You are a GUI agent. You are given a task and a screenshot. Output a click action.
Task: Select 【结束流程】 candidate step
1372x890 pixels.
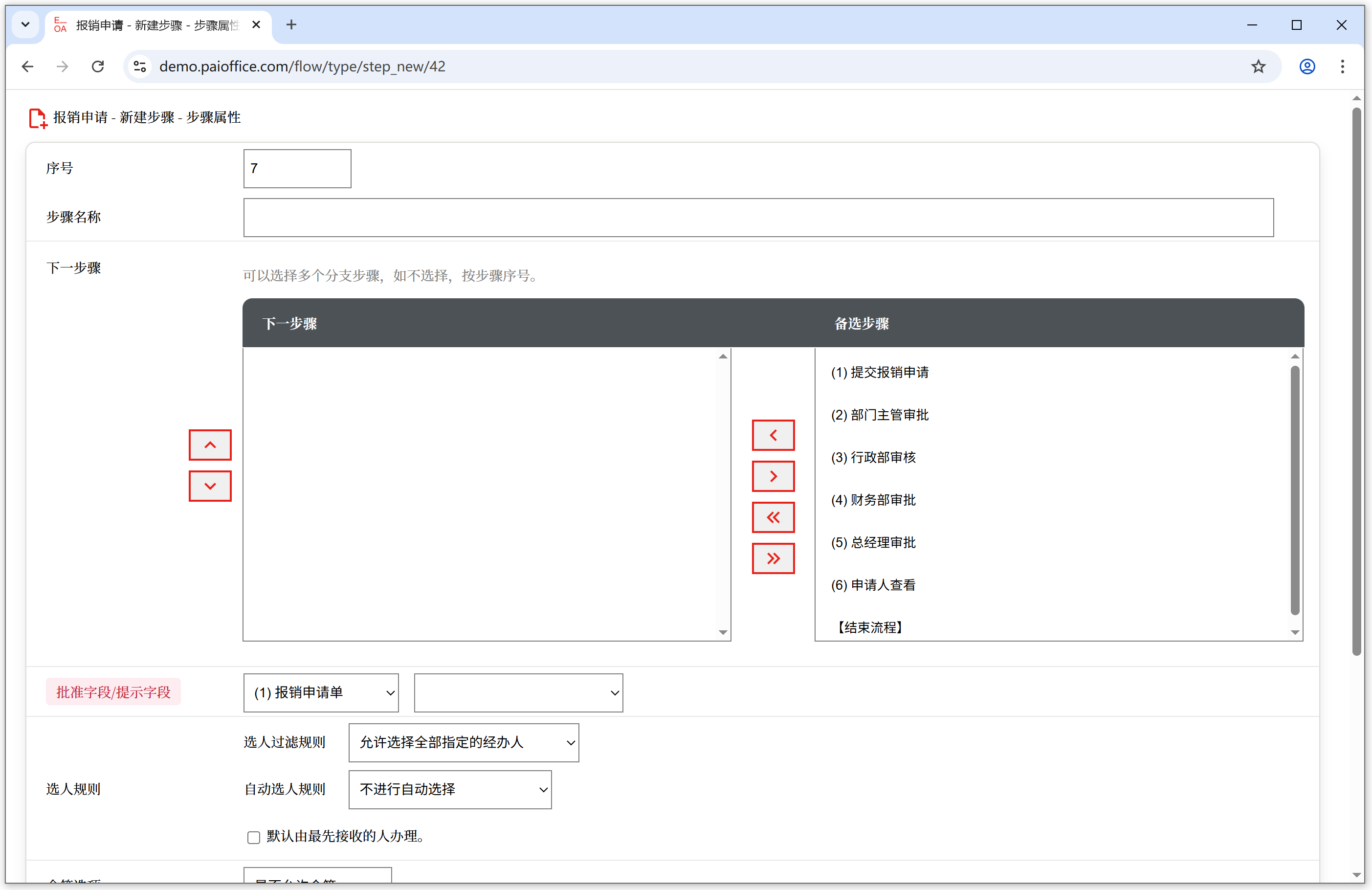(x=869, y=627)
